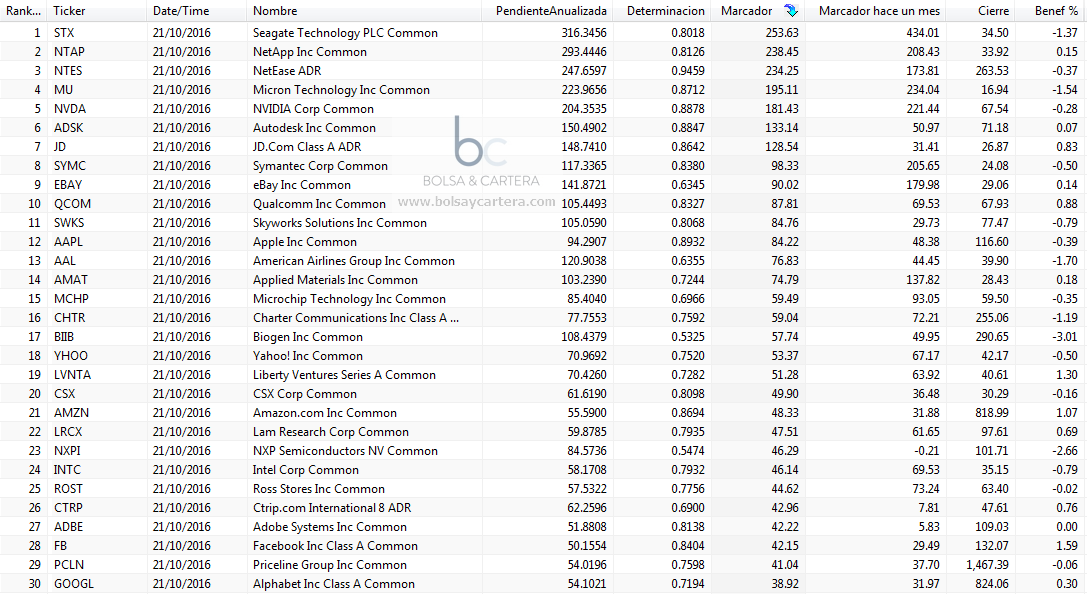Click NetEase ADR name cell
This screenshot has width=1087, height=594.
[287, 71]
